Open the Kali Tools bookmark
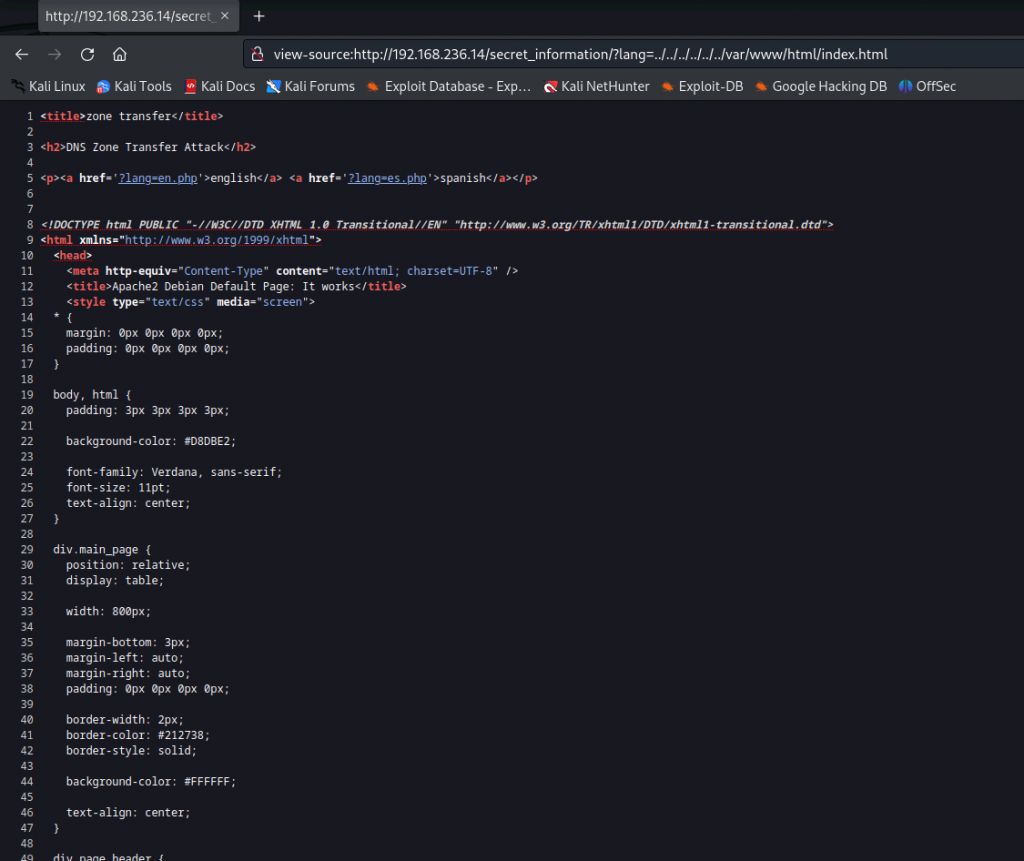 [134, 86]
